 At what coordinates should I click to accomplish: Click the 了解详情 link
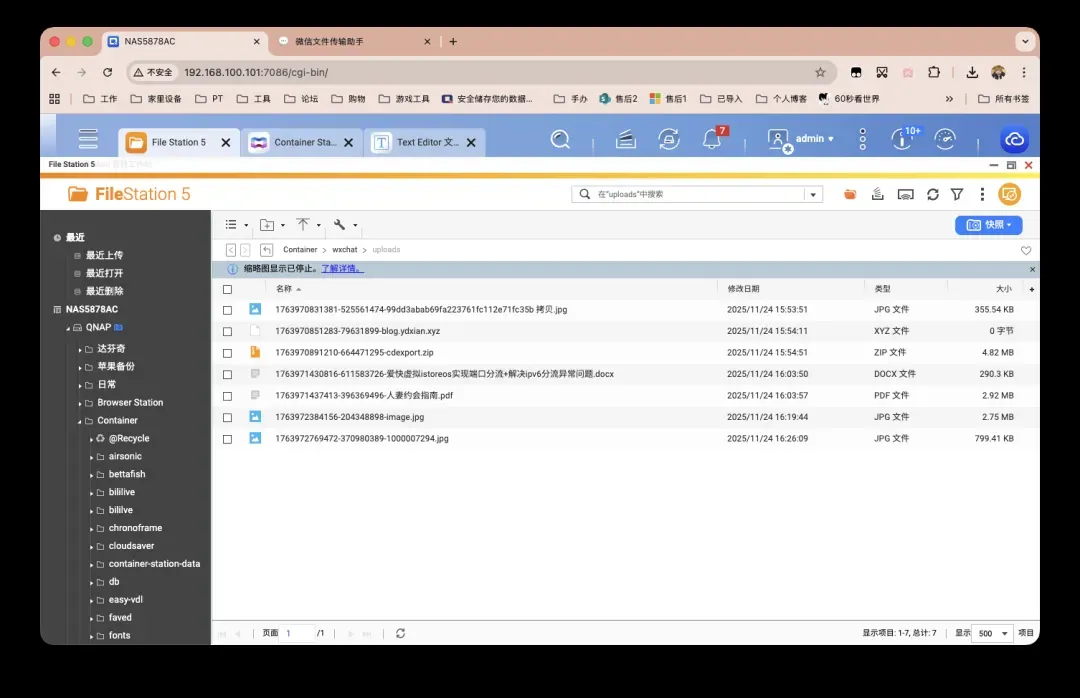click(342, 269)
